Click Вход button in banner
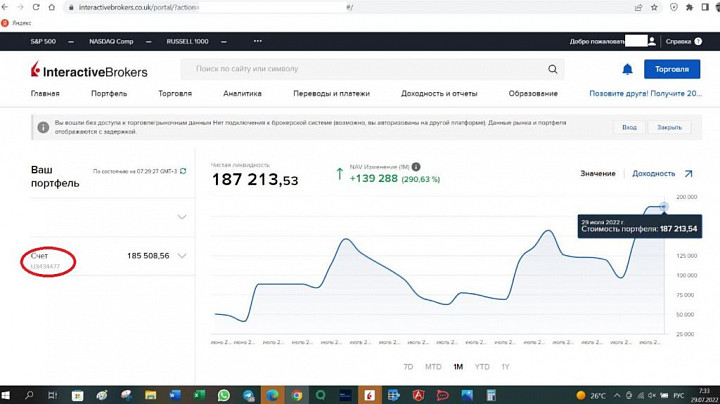 629,127
